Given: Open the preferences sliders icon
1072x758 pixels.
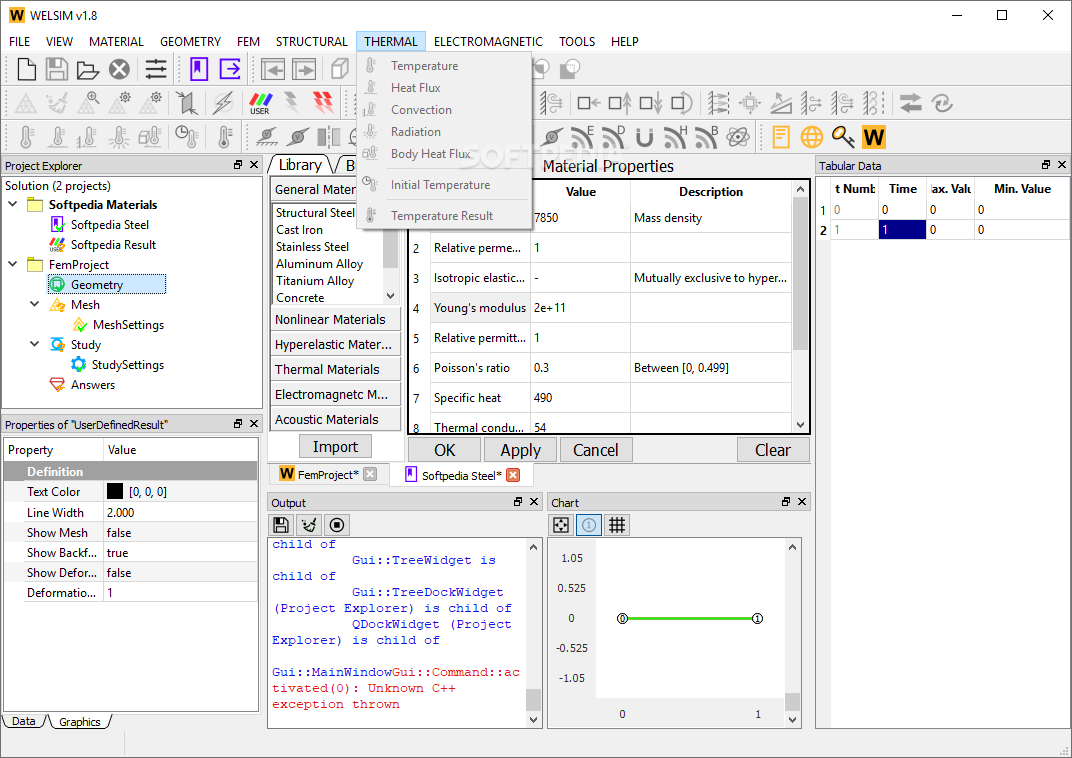Looking at the screenshot, I should click(156, 69).
